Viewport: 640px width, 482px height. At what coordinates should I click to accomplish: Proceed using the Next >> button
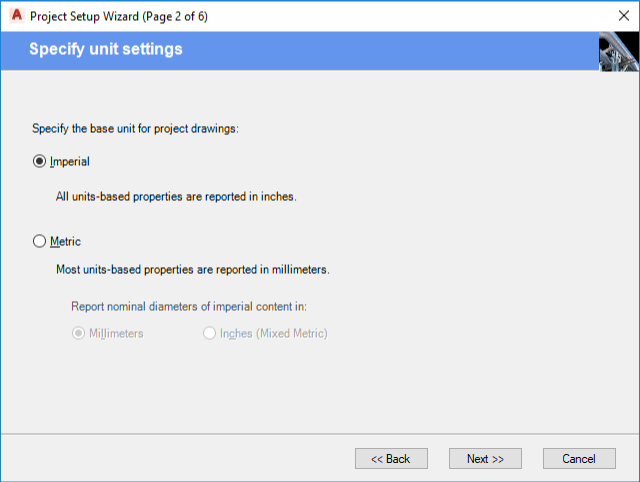tap(485, 458)
